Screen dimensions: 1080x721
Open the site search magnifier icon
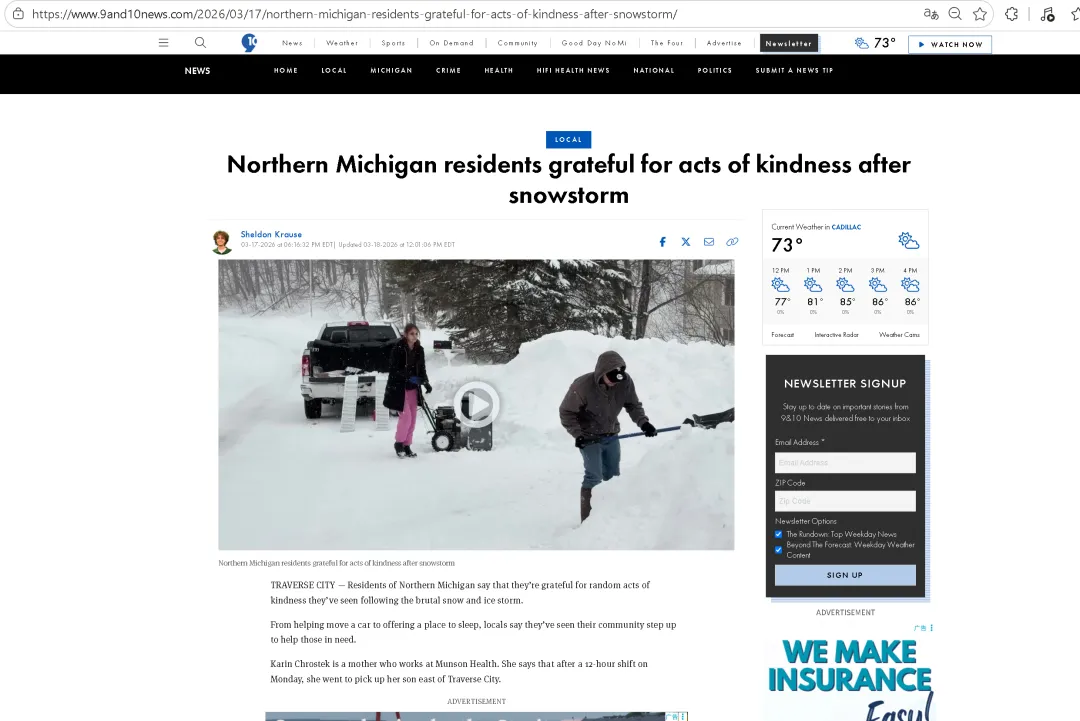coord(200,43)
